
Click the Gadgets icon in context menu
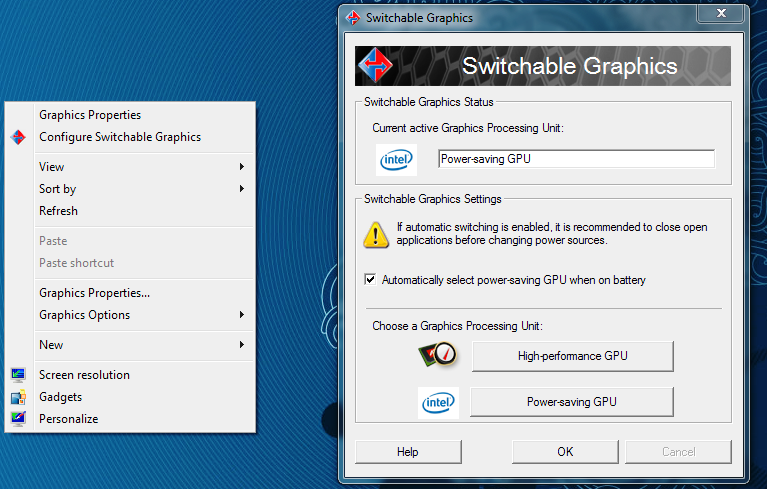18,397
